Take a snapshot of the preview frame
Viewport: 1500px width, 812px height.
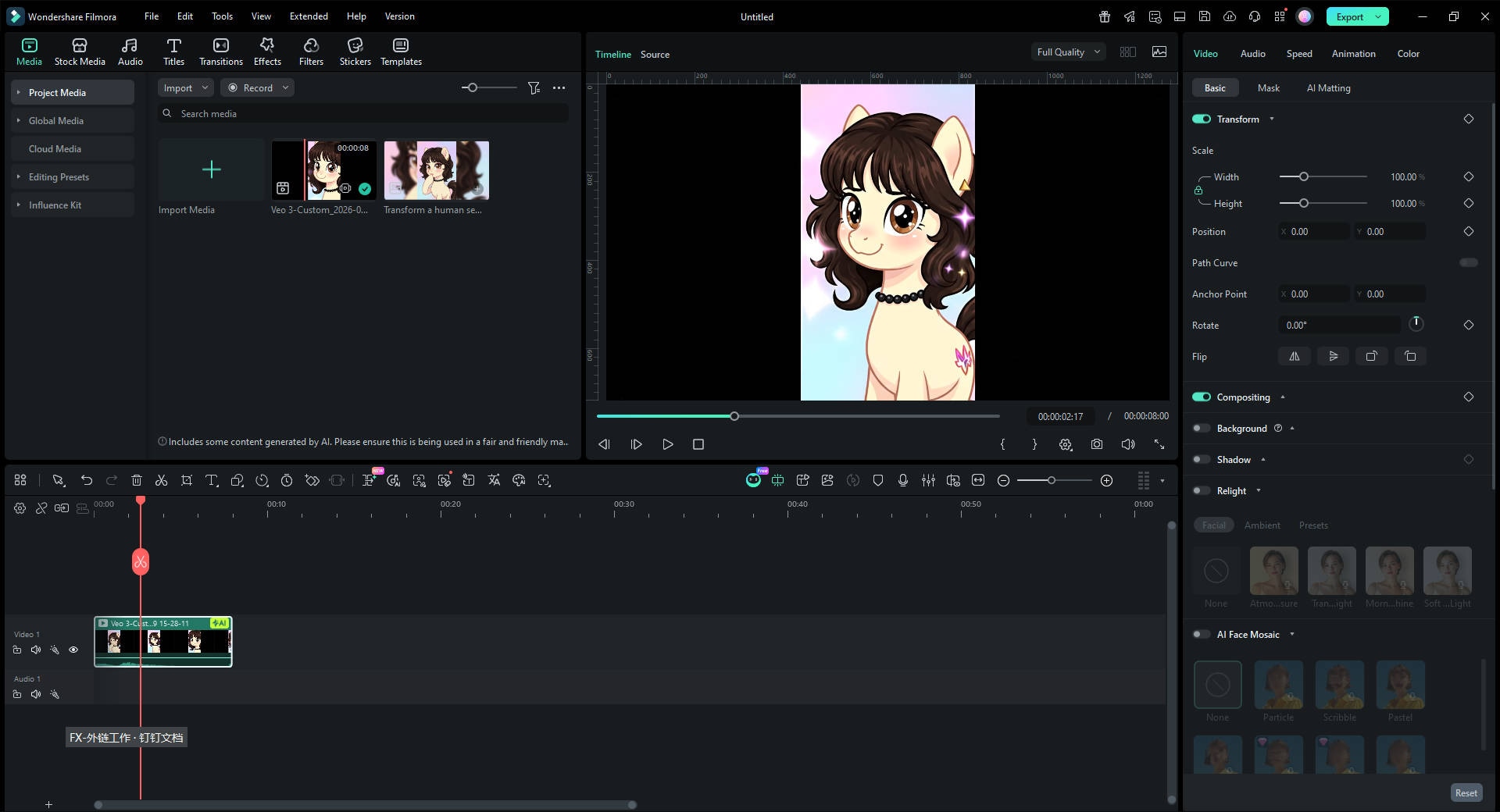(1097, 444)
